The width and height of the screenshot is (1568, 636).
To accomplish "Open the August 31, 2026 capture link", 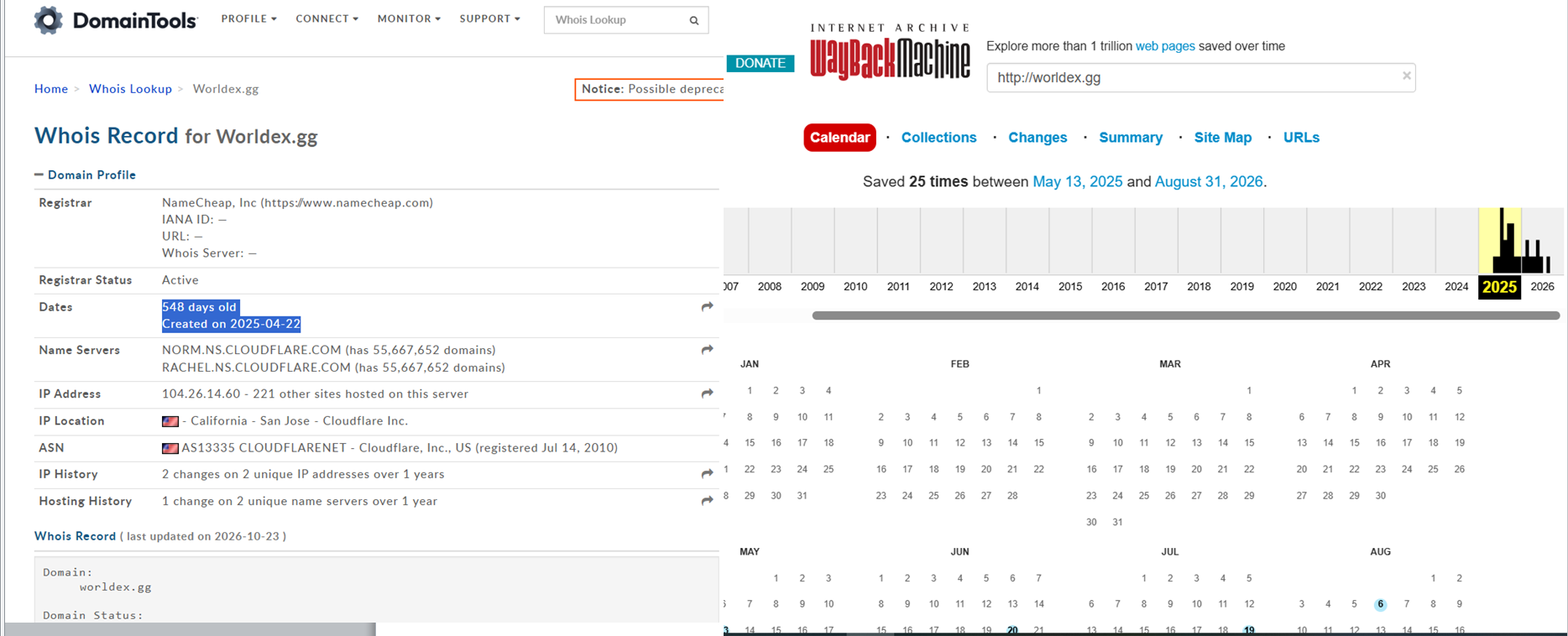I will [x=1208, y=181].
